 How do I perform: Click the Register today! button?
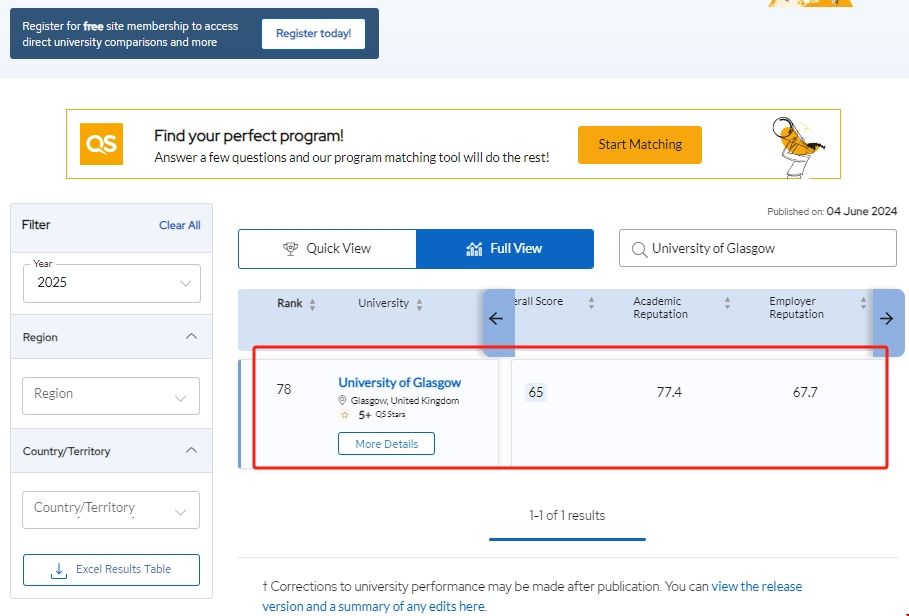(x=313, y=34)
